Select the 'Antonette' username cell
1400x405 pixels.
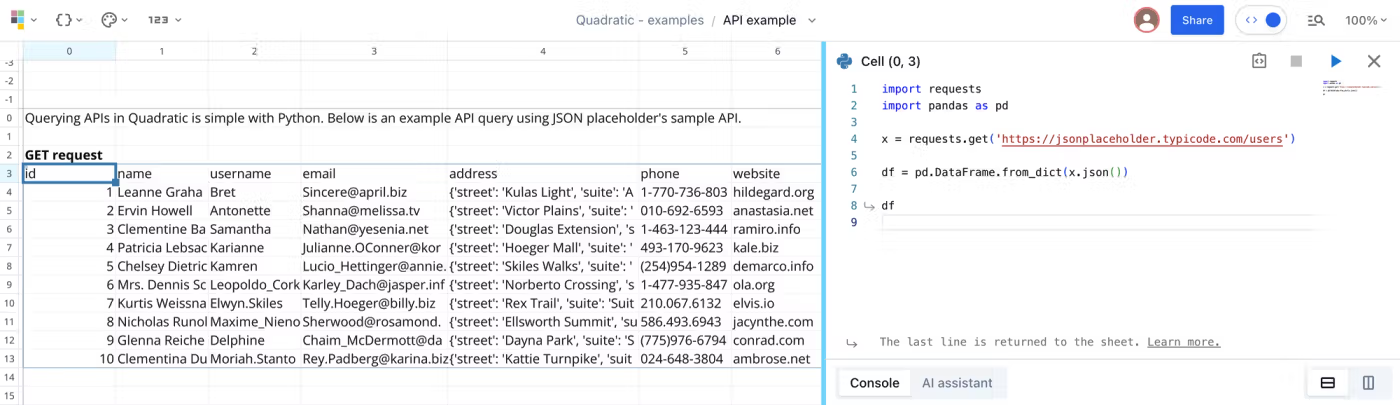coord(254,211)
